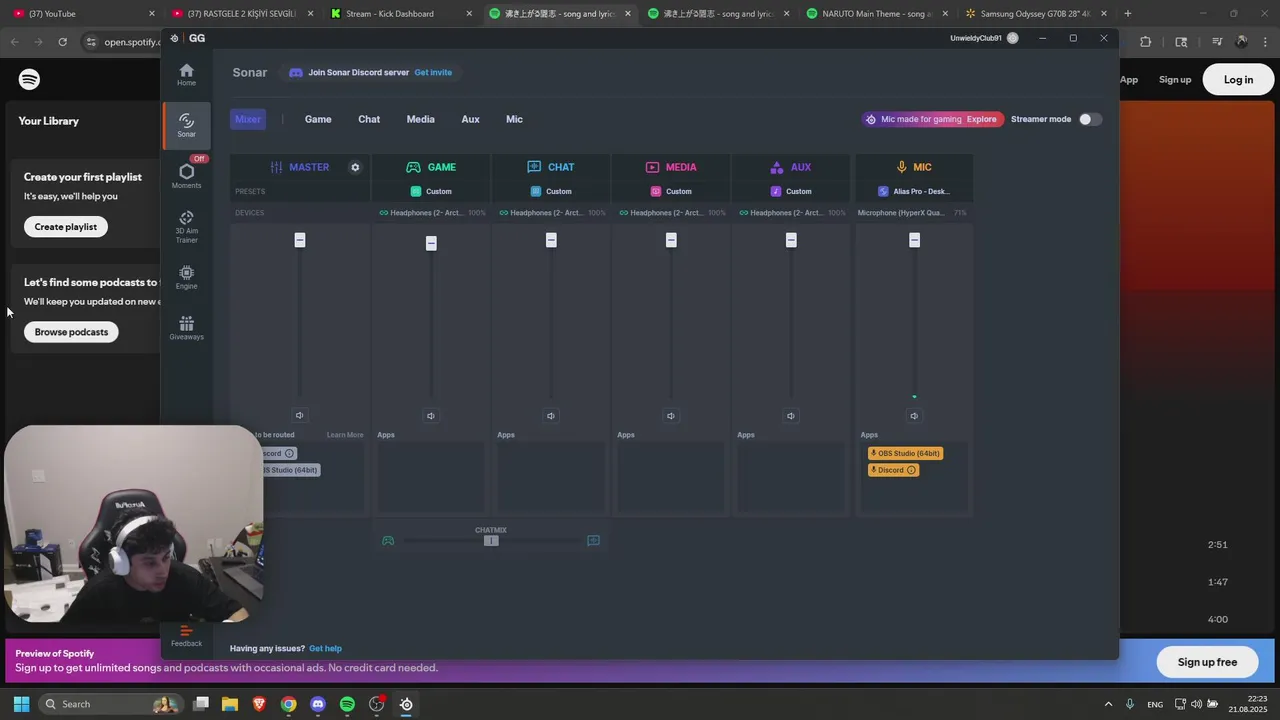This screenshot has height=720, width=1280.
Task: Click the Master volume slider handle
Action: [x=299, y=240]
